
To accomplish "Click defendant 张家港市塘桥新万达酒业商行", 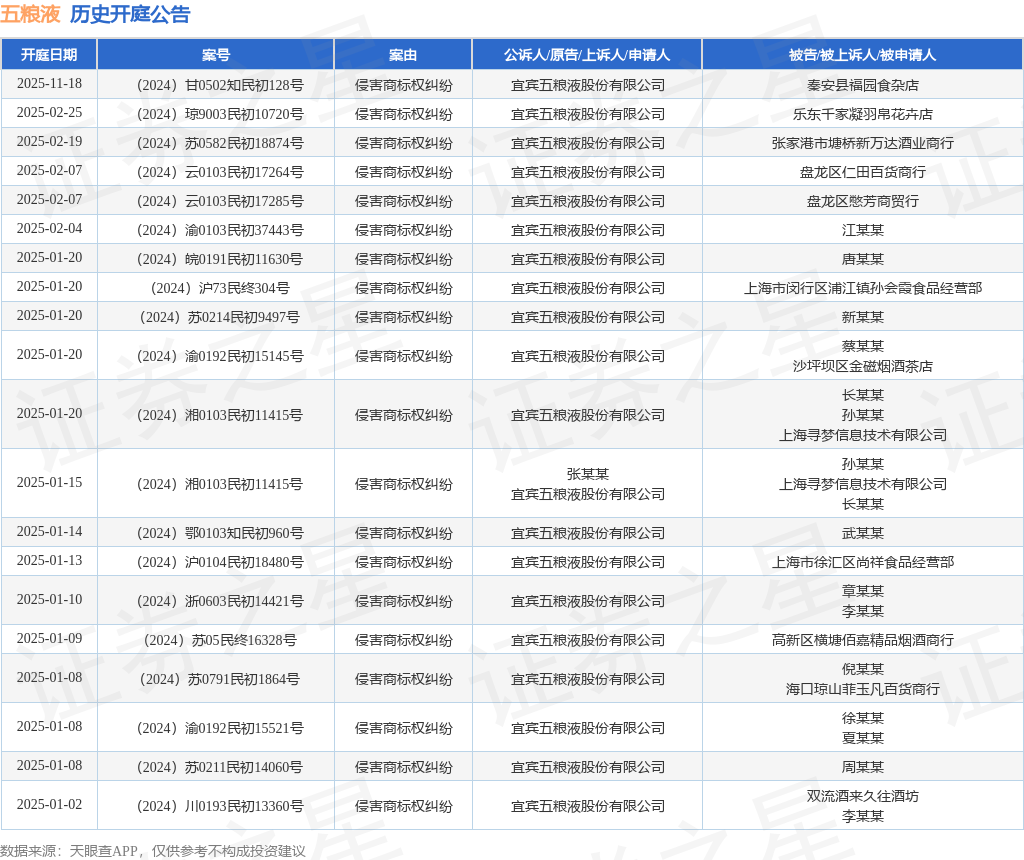I will (x=862, y=143).
